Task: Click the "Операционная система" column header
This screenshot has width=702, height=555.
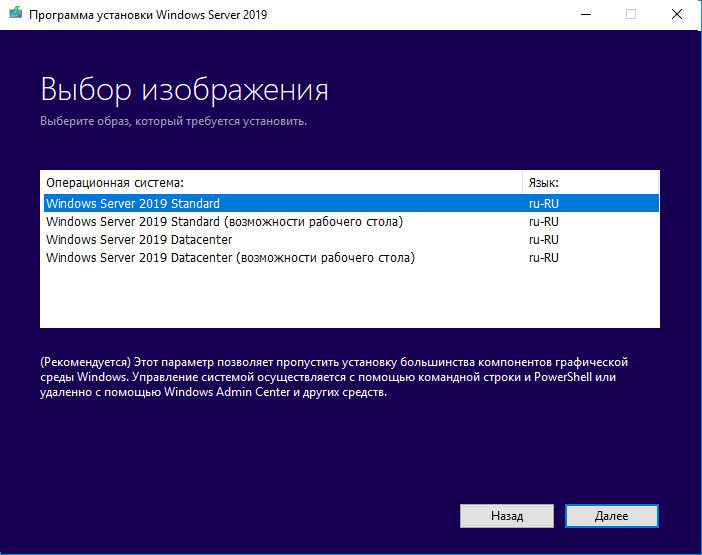Action: [x=115, y=183]
